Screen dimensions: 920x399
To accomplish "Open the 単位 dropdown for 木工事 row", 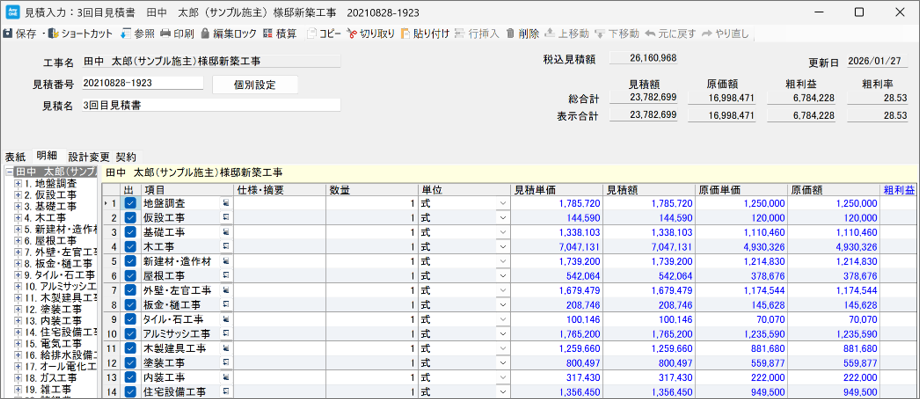I will [x=502, y=247].
